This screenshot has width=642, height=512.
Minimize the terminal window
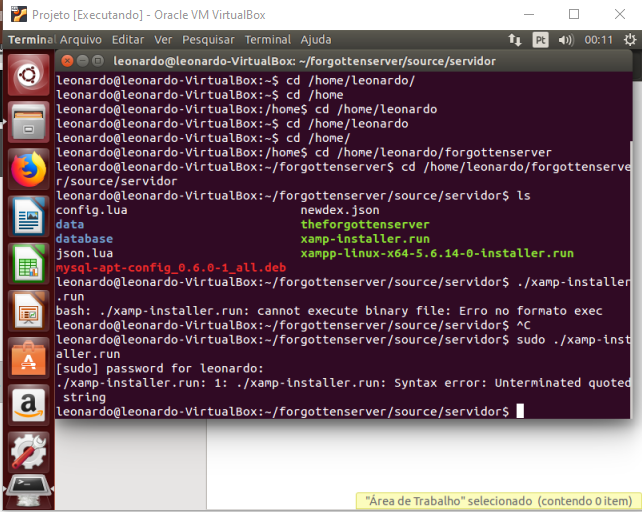pyautogui.click(x=82, y=61)
